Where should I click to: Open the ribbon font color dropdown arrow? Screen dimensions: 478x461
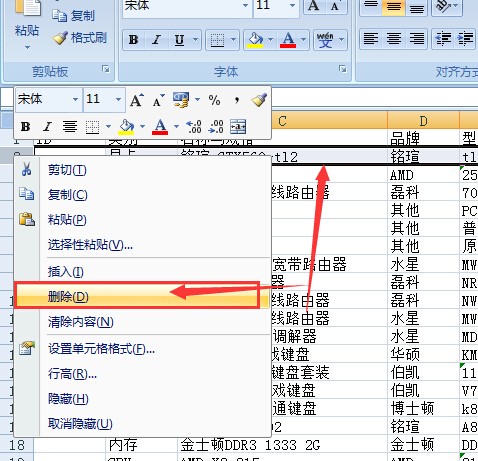[x=304, y=40]
